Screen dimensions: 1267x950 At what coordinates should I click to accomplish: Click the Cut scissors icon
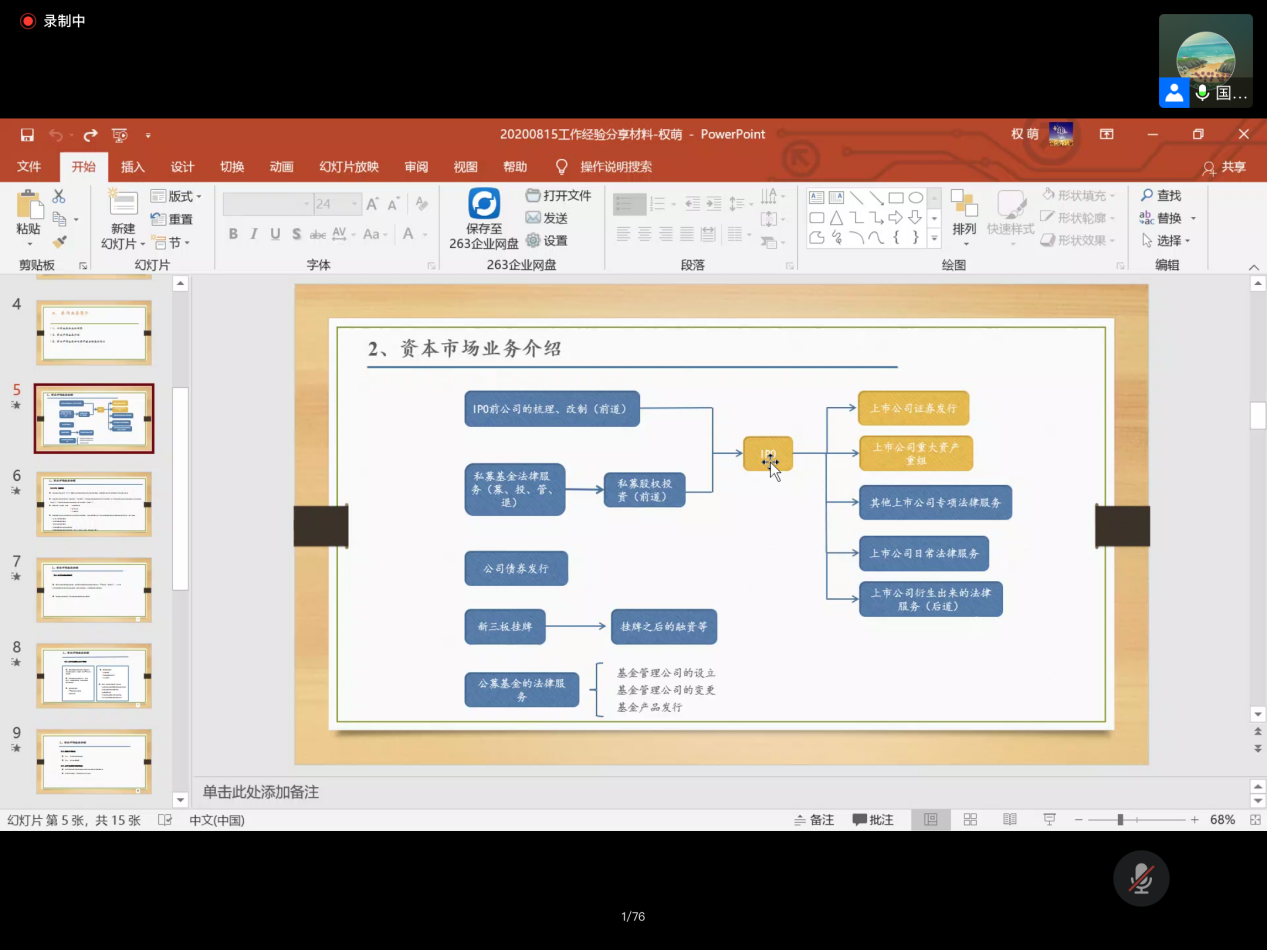[x=59, y=197]
